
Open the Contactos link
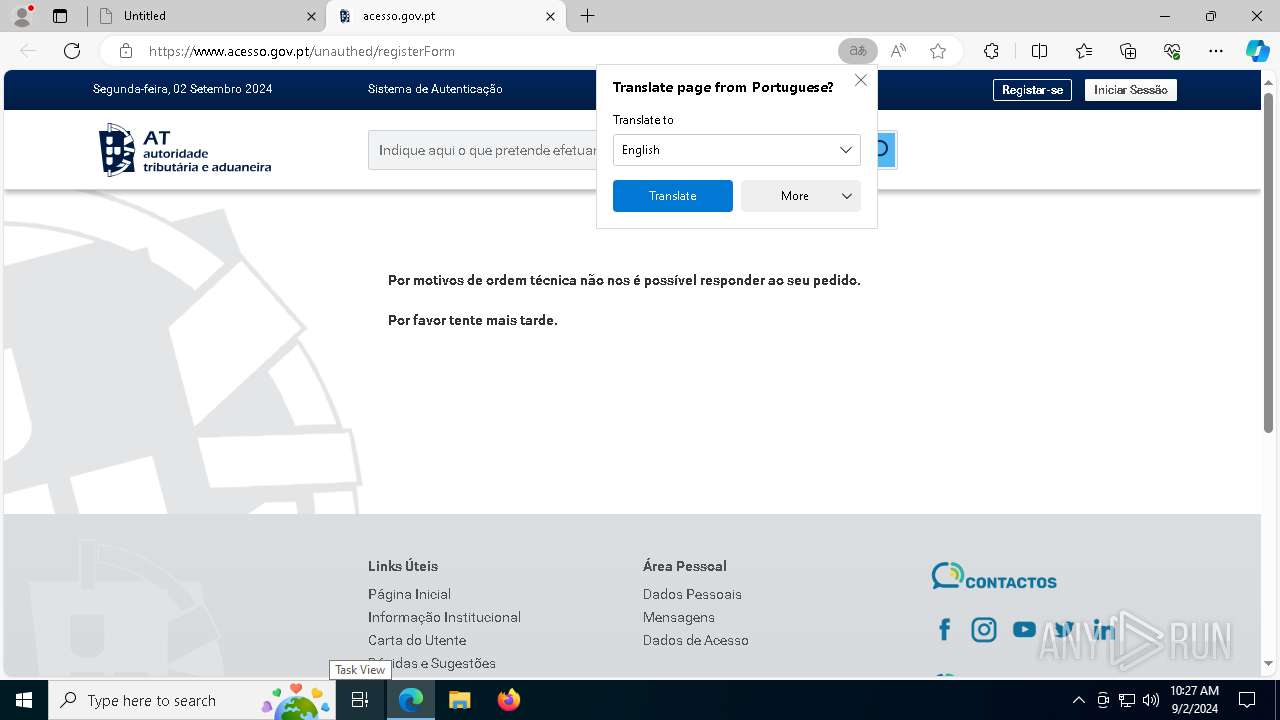(994, 577)
